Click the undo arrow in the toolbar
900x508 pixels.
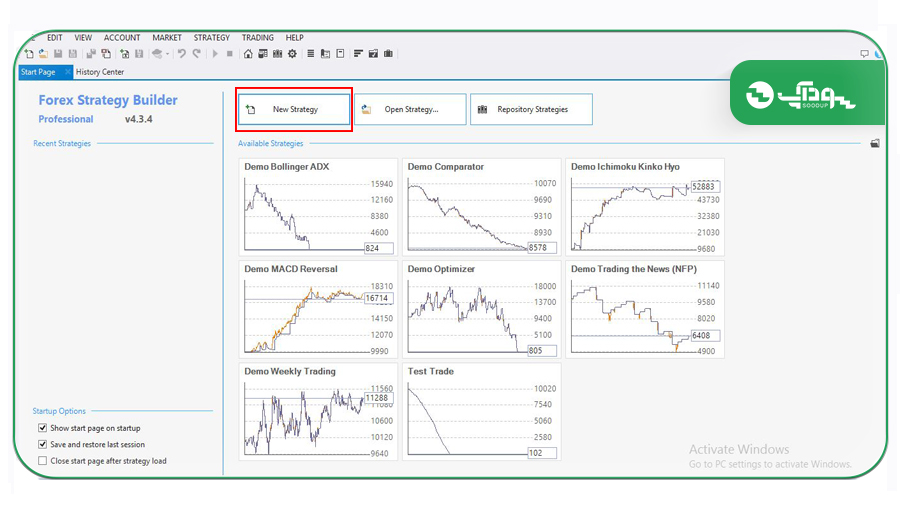point(181,54)
